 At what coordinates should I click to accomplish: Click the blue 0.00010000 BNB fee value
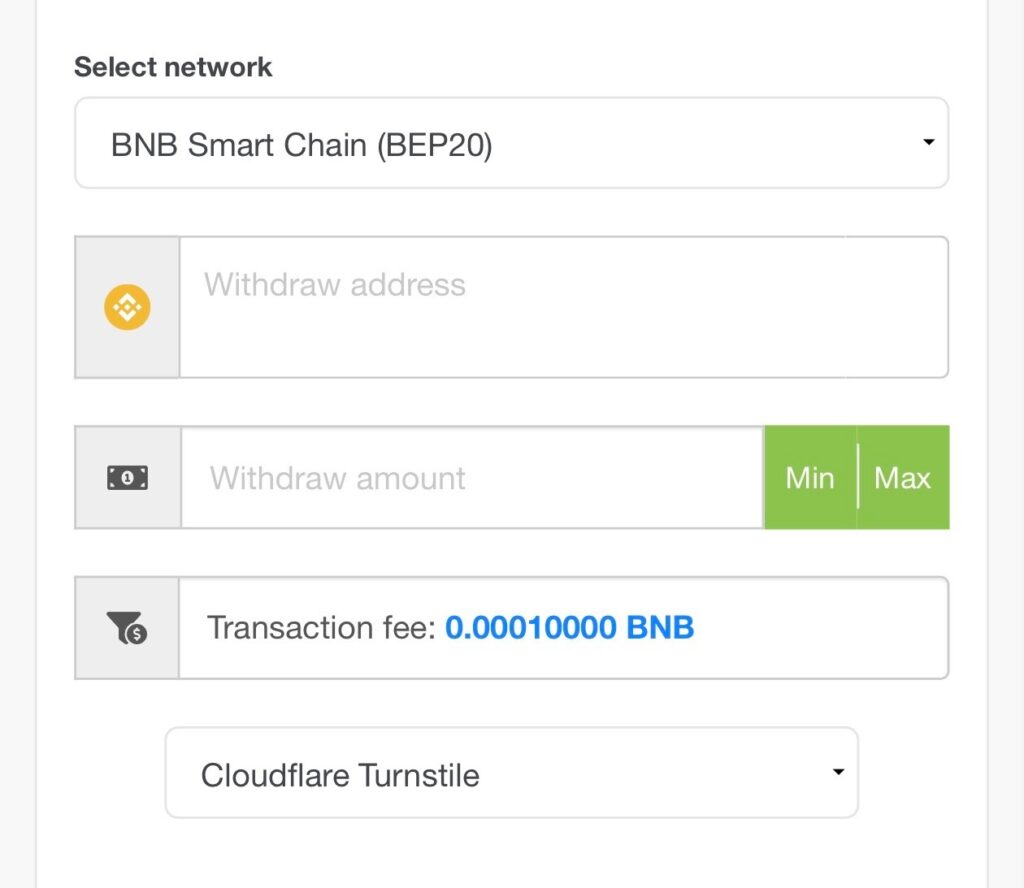569,628
